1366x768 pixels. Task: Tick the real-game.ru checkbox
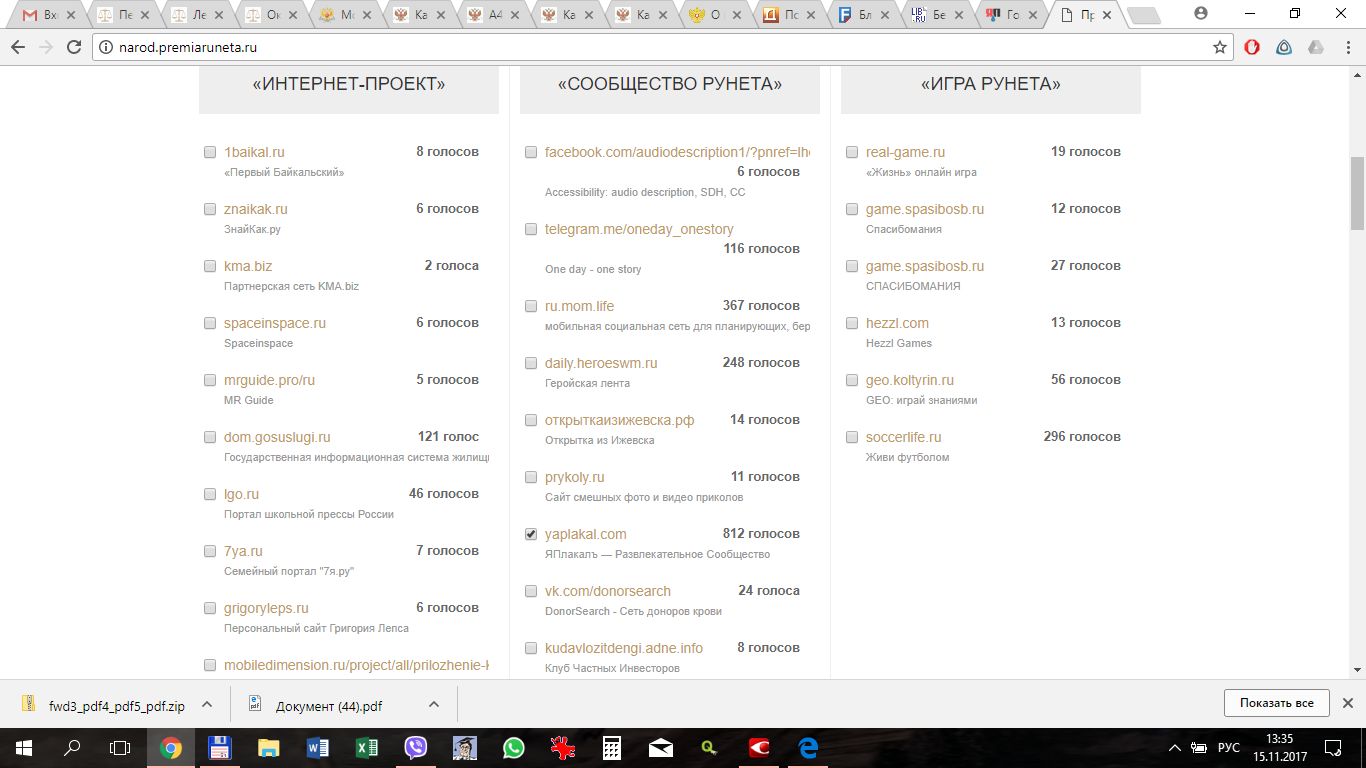[852, 153]
